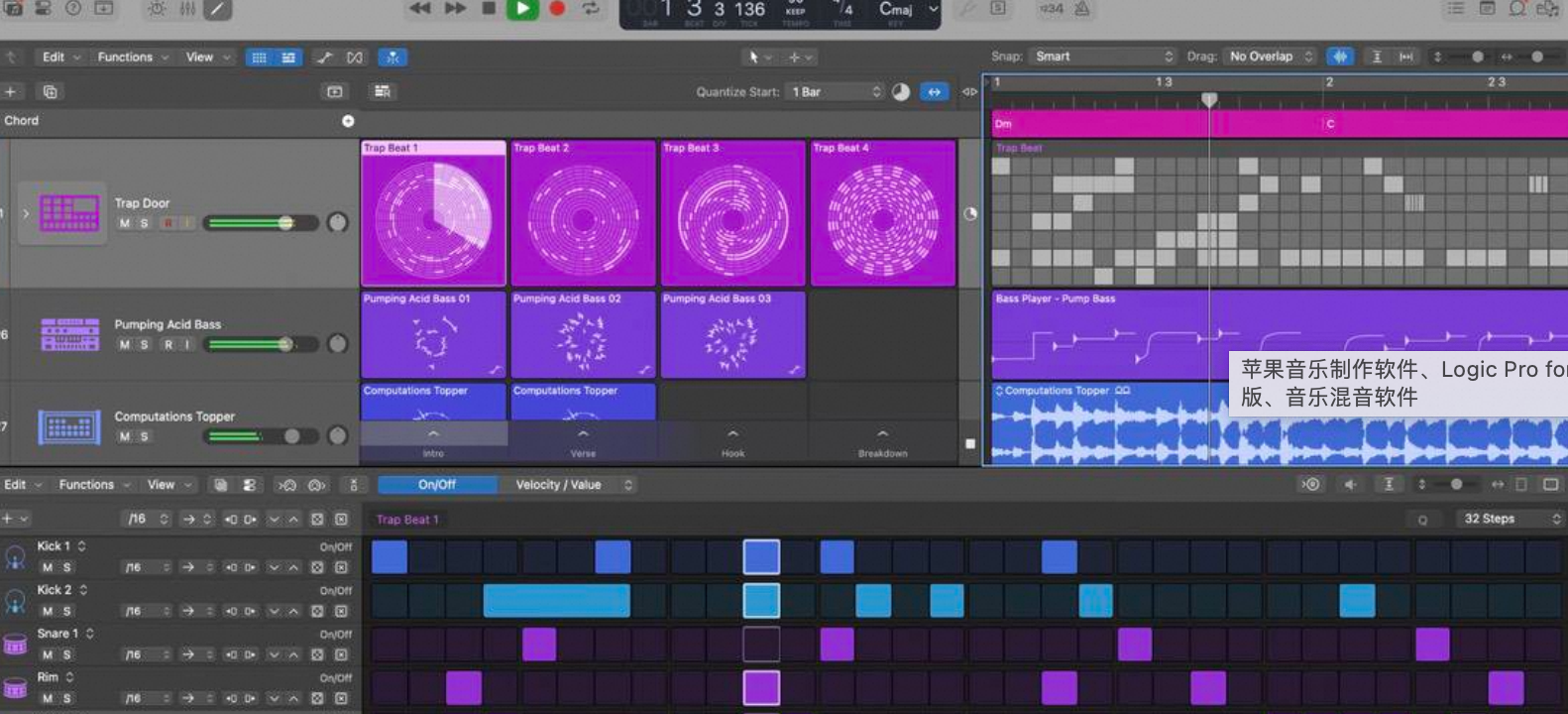Toggle the count-in 1234 icon
Viewport: 1568px width, 714px height.
click(x=1052, y=9)
